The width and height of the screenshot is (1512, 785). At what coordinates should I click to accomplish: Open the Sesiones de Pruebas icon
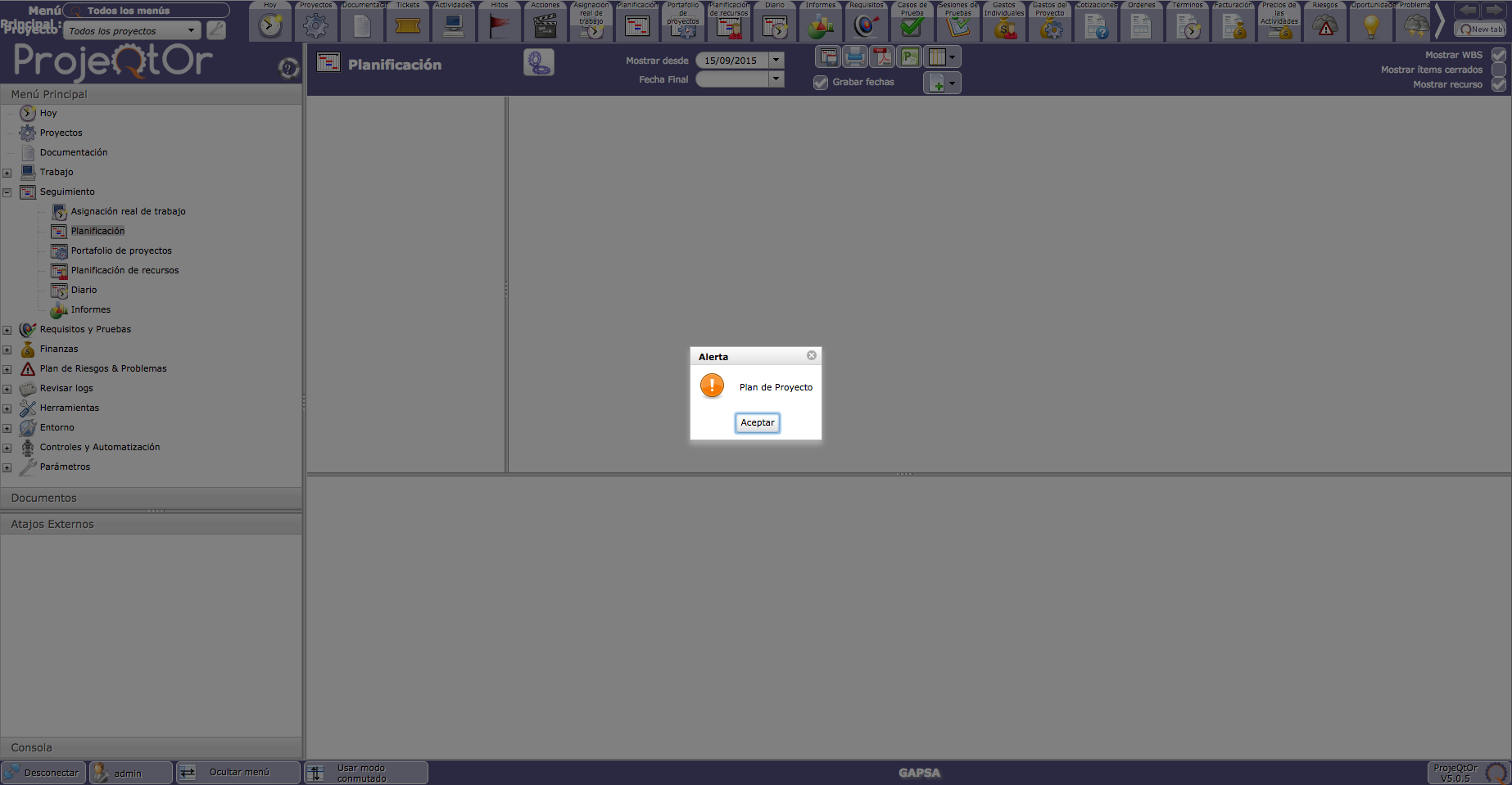click(x=958, y=28)
